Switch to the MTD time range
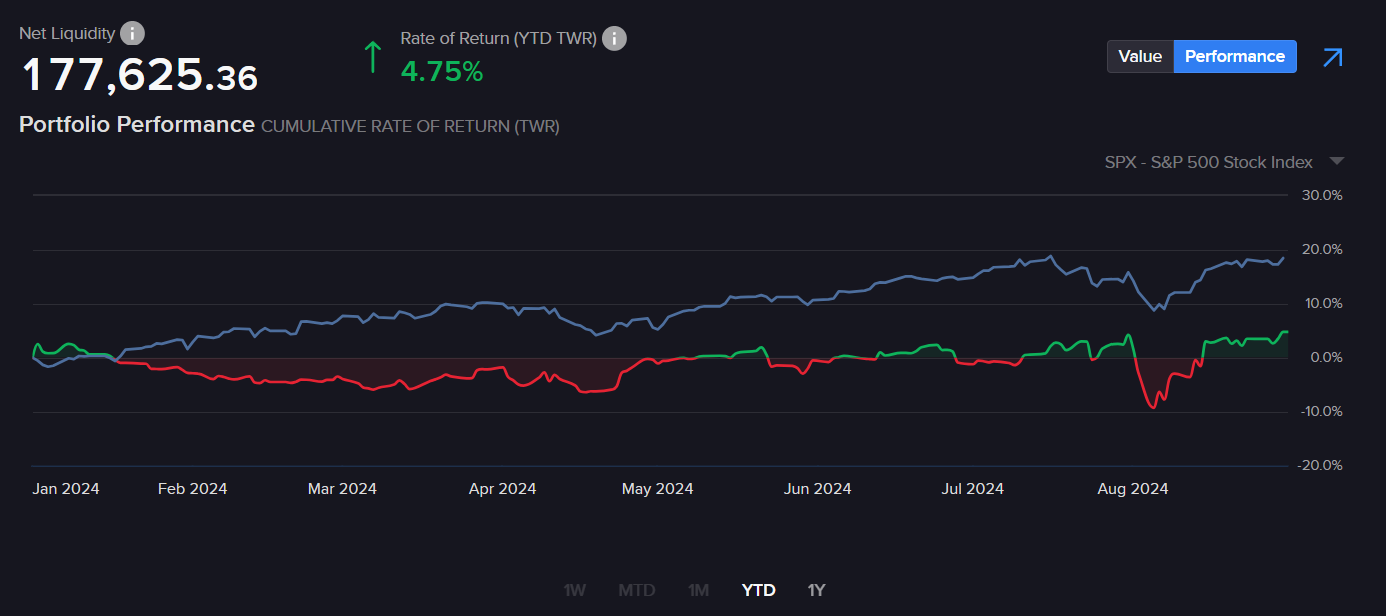Viewport: 1386px width, 616px height. (636, 590)
